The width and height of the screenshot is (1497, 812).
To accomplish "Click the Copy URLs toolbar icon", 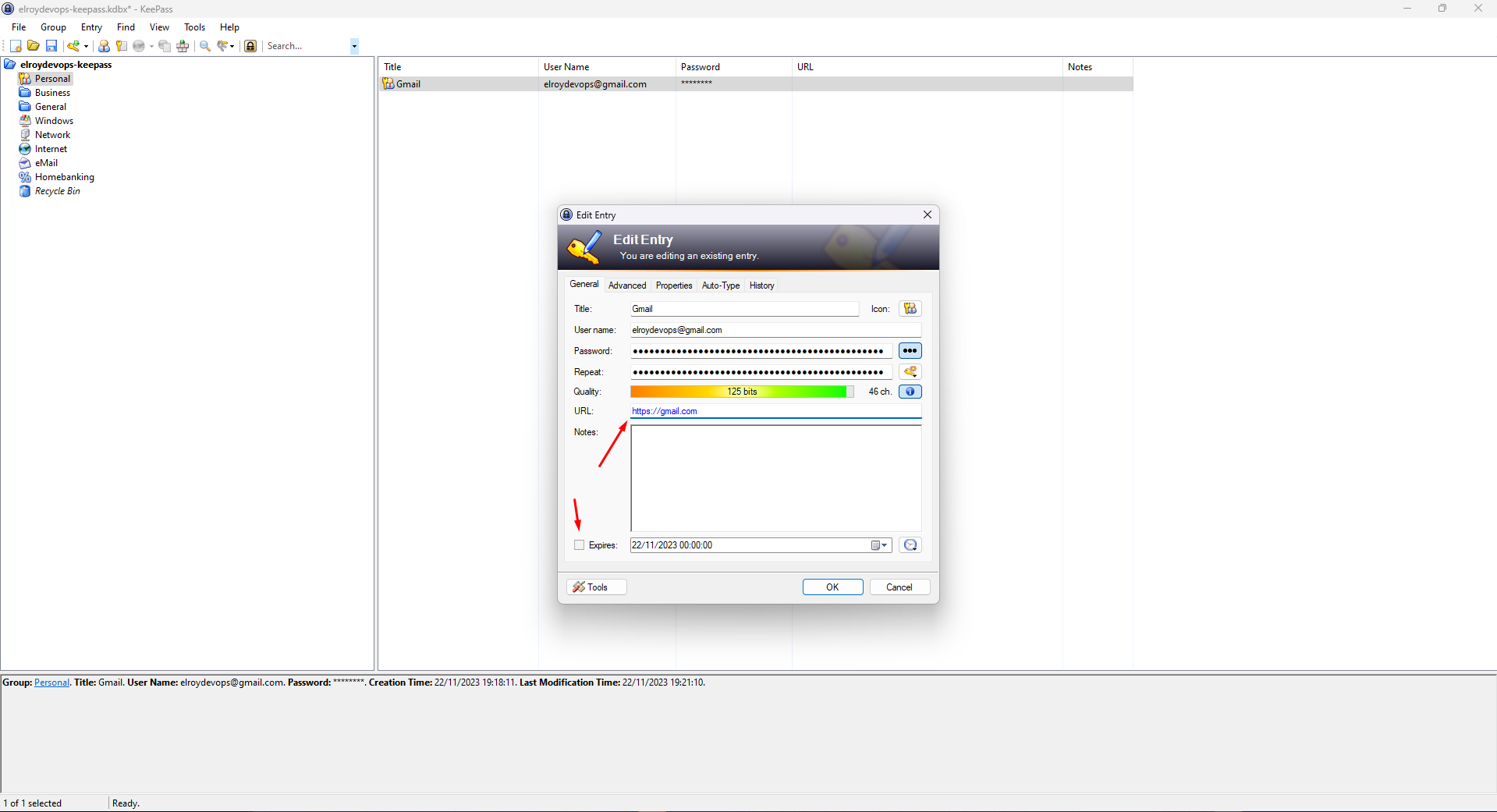I will tap(165, 46).
